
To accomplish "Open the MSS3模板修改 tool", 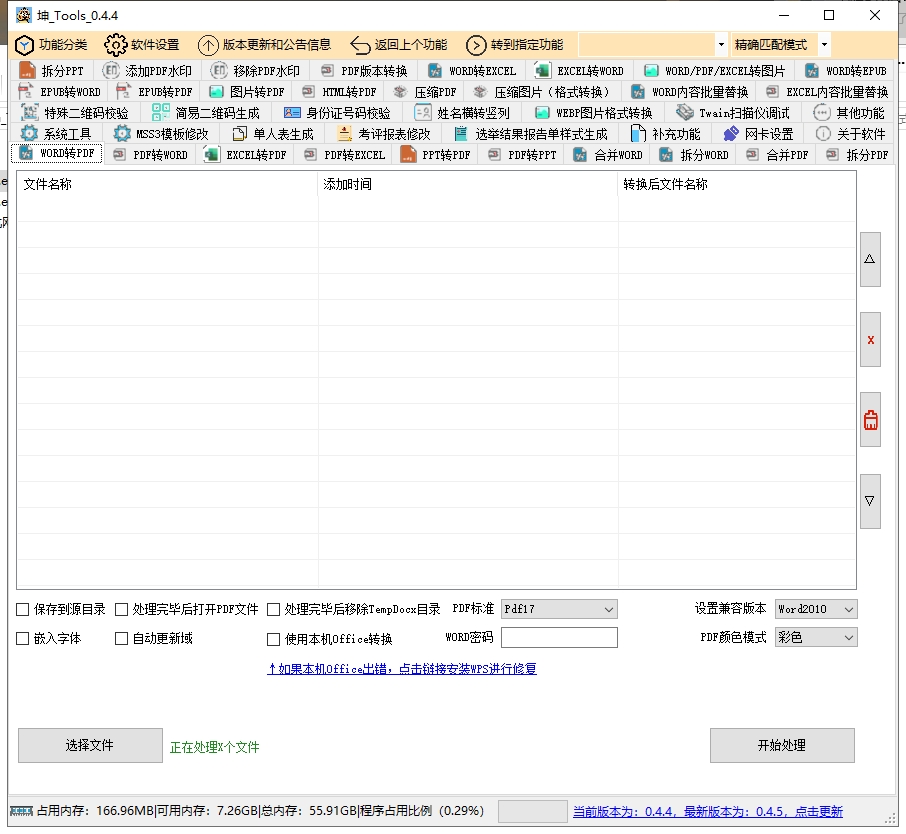I will coord(161,134).
